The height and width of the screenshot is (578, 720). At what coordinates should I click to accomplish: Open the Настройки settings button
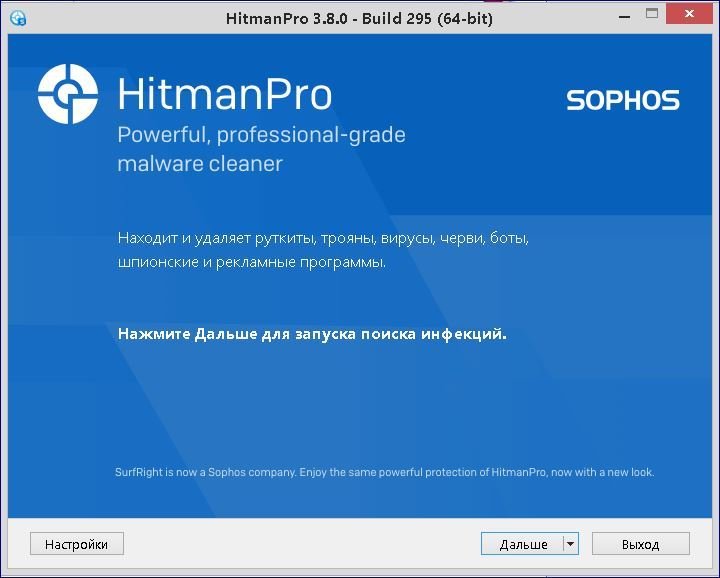[x=77, y=544]
